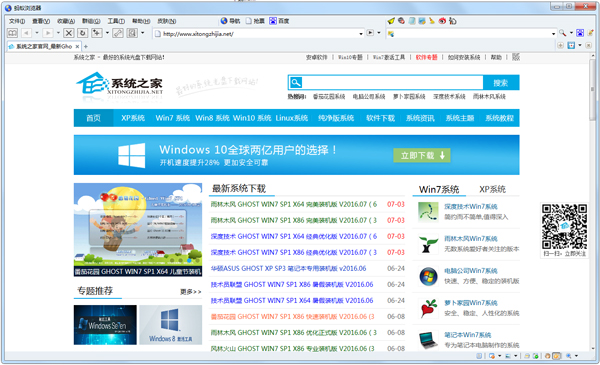The height and width of the screenshot is (365, 600).
Task: Click the status bar zoom magnifier icon
Action: coord(569,356)
